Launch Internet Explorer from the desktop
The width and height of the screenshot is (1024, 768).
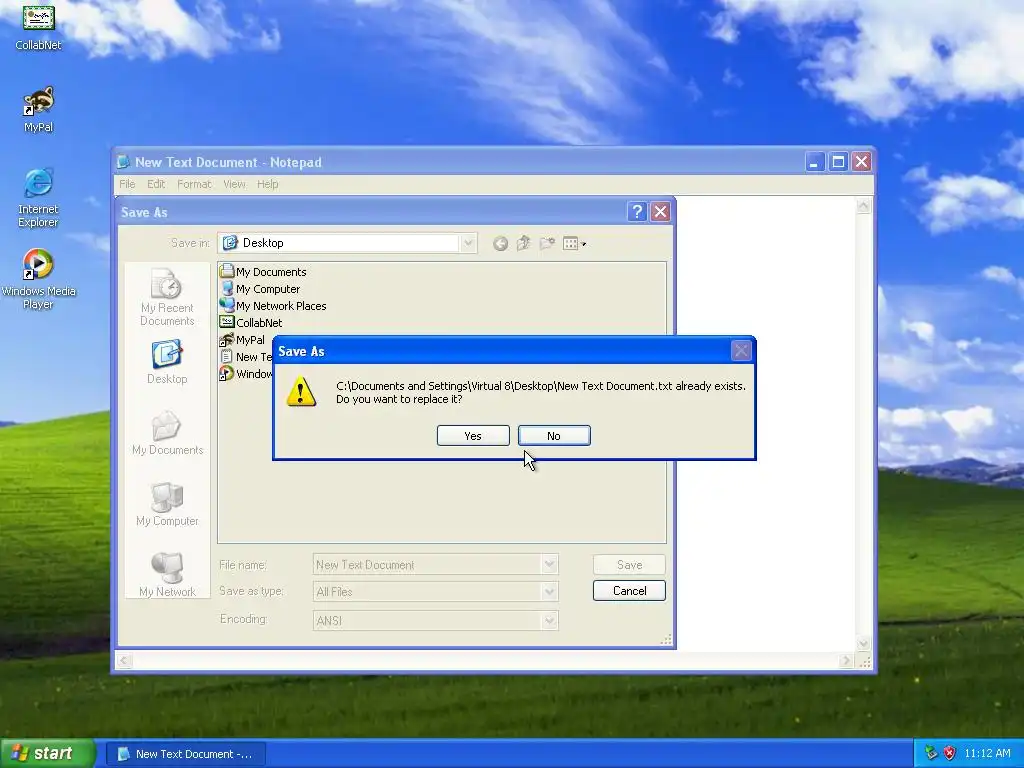38,199
